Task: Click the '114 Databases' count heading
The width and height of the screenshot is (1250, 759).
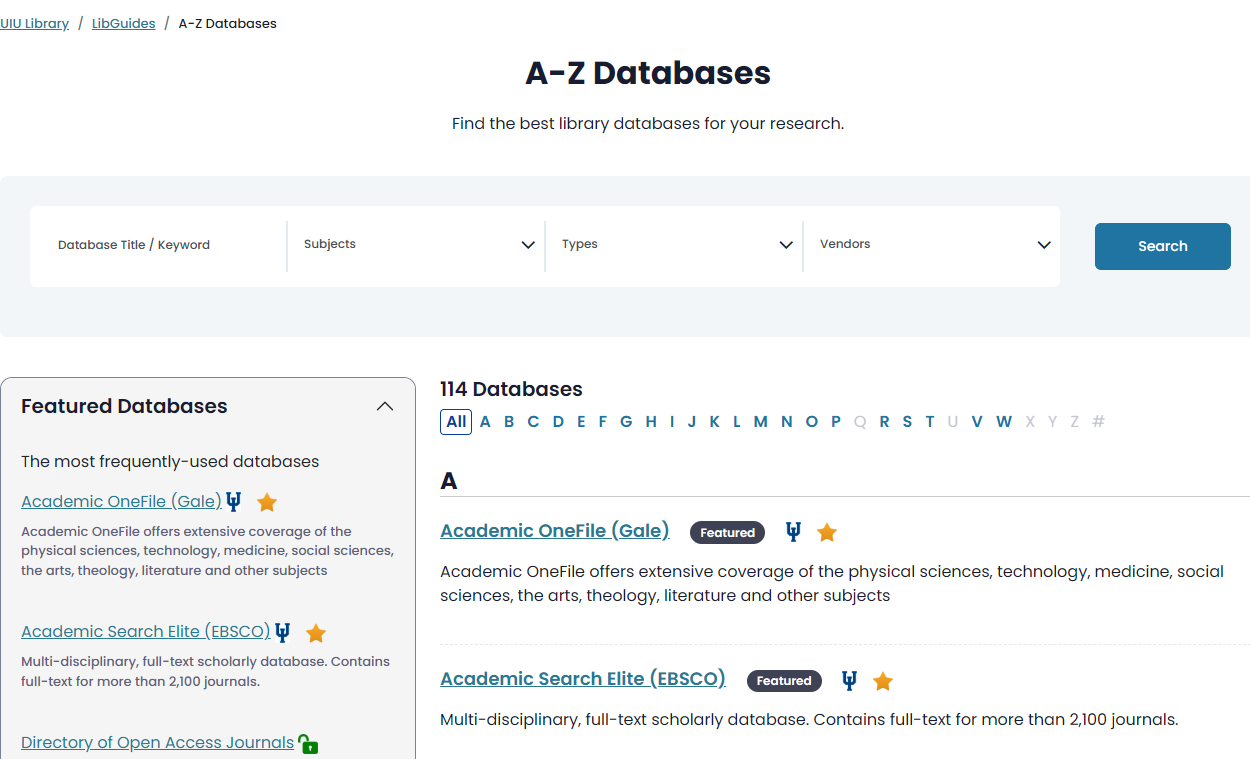Action: tap(511, 389)
